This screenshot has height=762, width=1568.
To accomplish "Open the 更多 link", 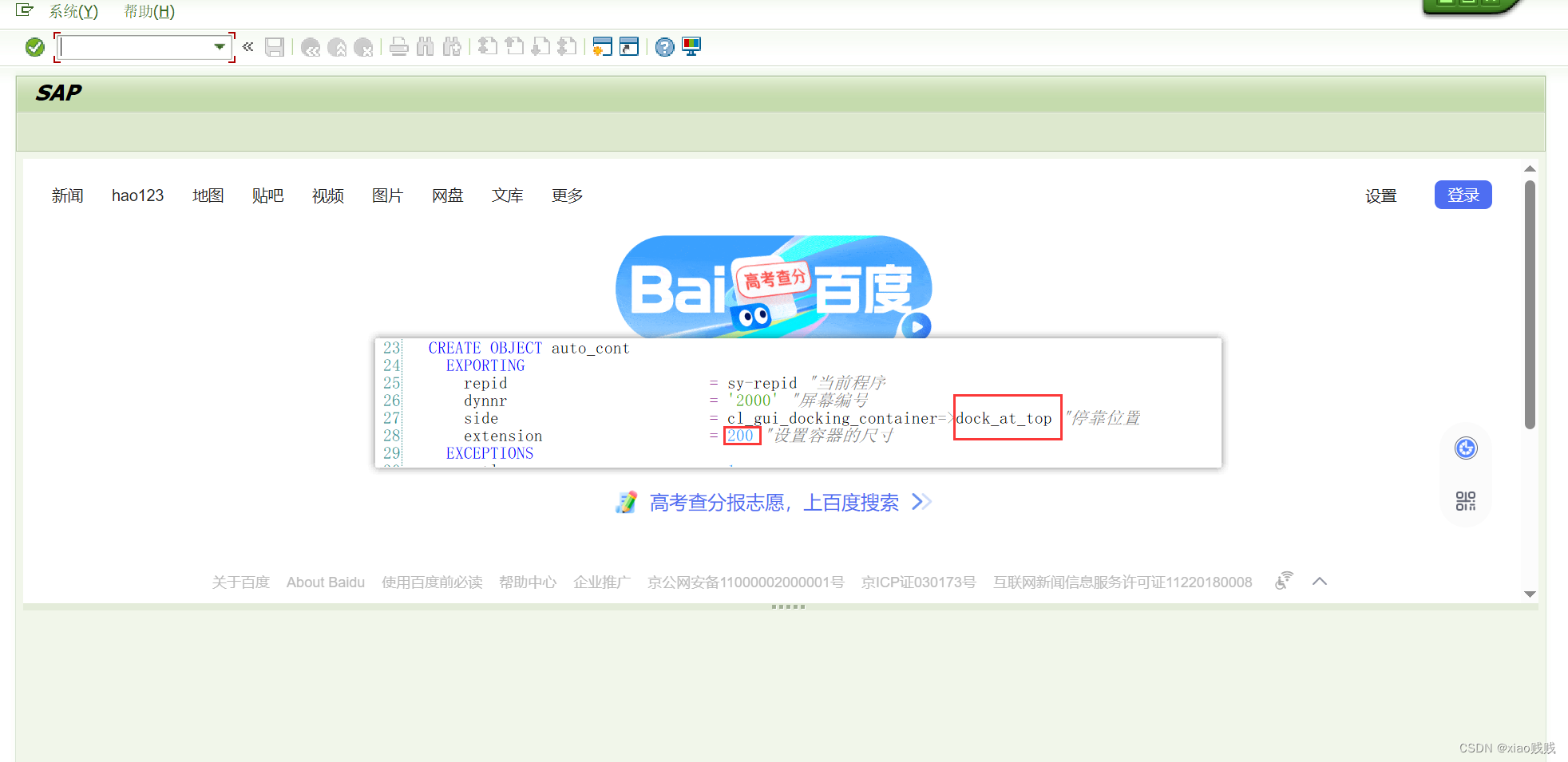I will pyautogui.click(x=567, y=195).
